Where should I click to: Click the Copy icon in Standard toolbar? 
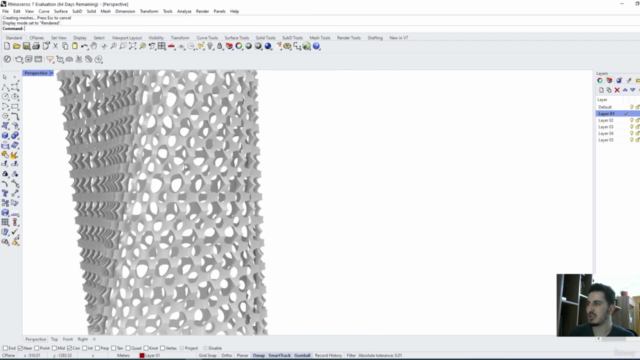[x=65, y=46]
